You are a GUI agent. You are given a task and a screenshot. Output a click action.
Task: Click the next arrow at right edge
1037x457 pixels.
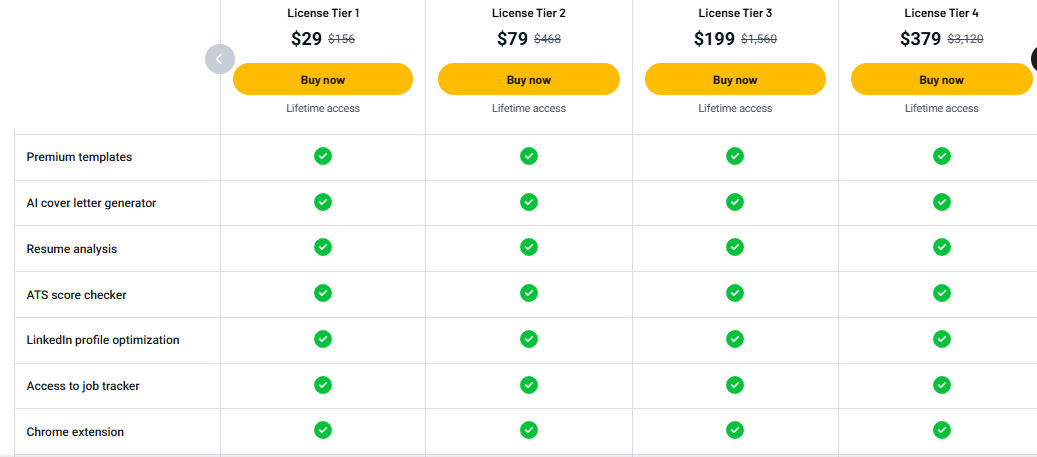[x=1033, y=59]
